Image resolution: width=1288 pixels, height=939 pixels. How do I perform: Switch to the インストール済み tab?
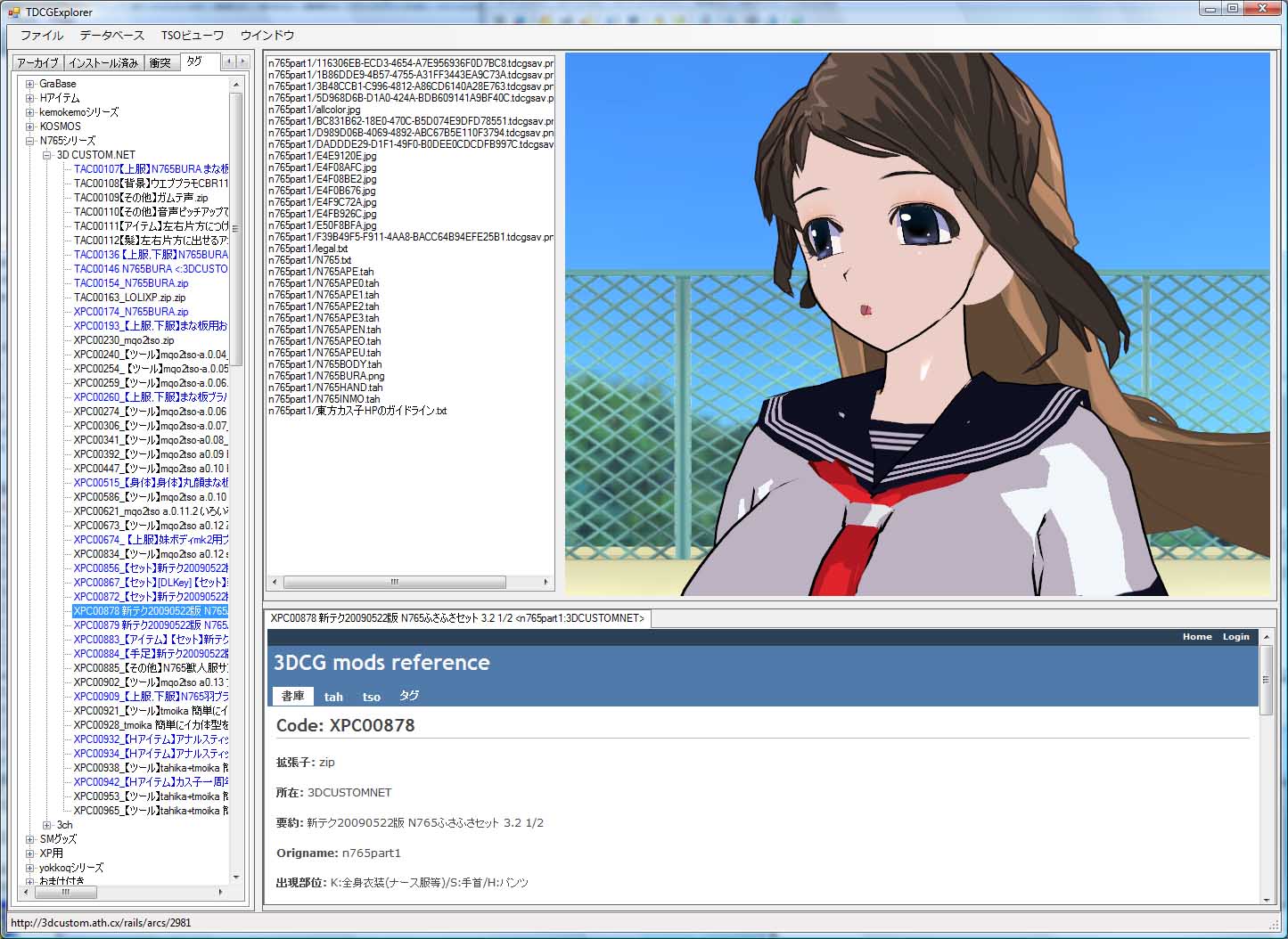(103, 63)
